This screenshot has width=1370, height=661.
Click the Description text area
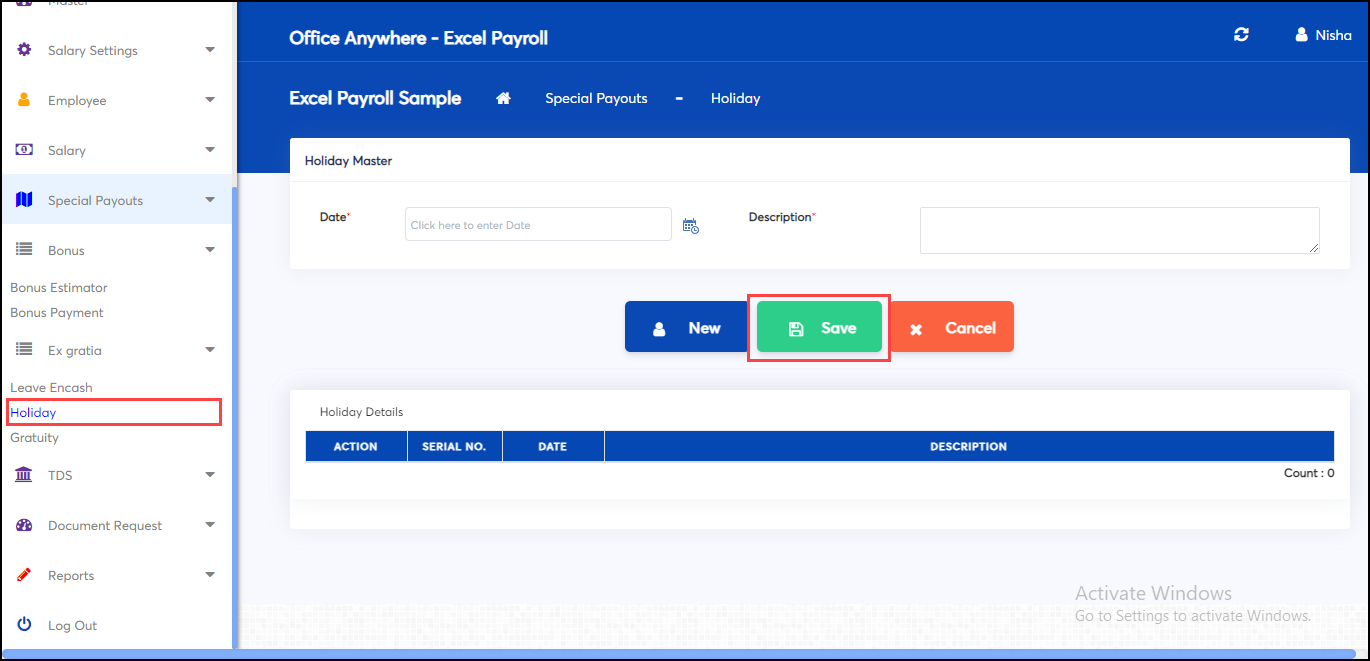coord(1120,230)
